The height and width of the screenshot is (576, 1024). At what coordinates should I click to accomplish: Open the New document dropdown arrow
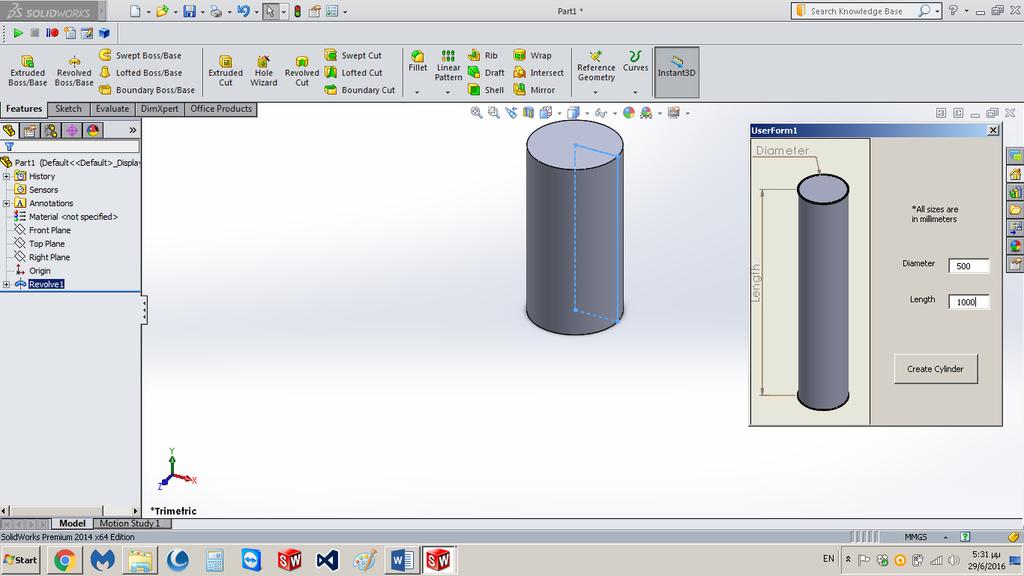tap(148, 12)
